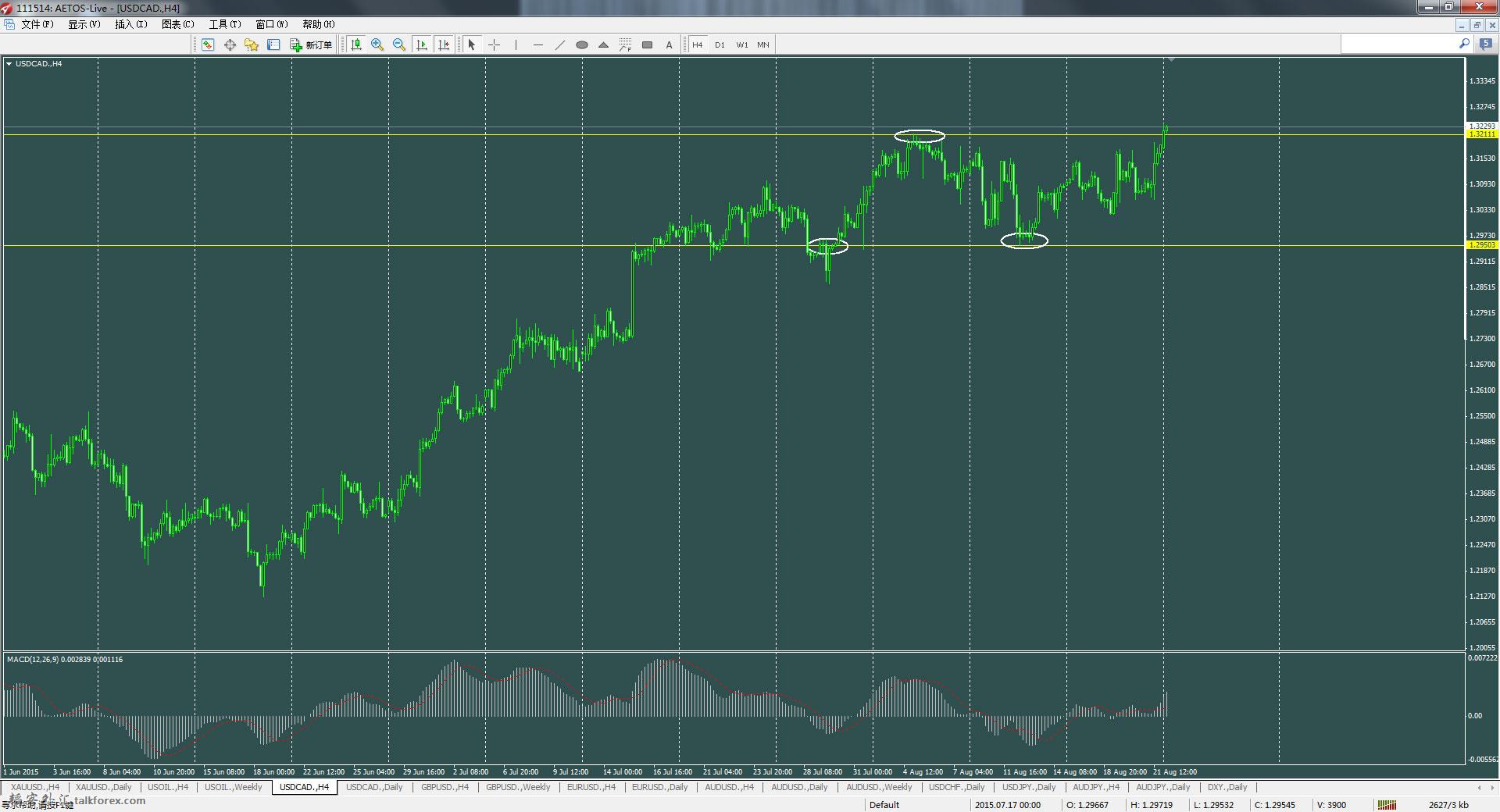Open the 帮助(H) menu
The width and height of the screenshot is (1500, 812).
click(x=319, y=24)
